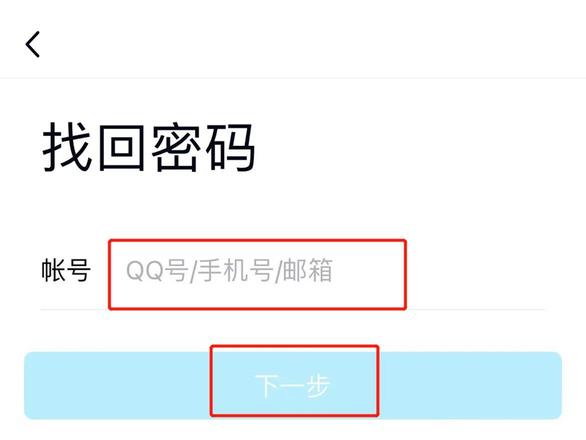Viewport: 586px width, 440px height.
Task: Tap the back arrow icon
Action: pos(33,44)
